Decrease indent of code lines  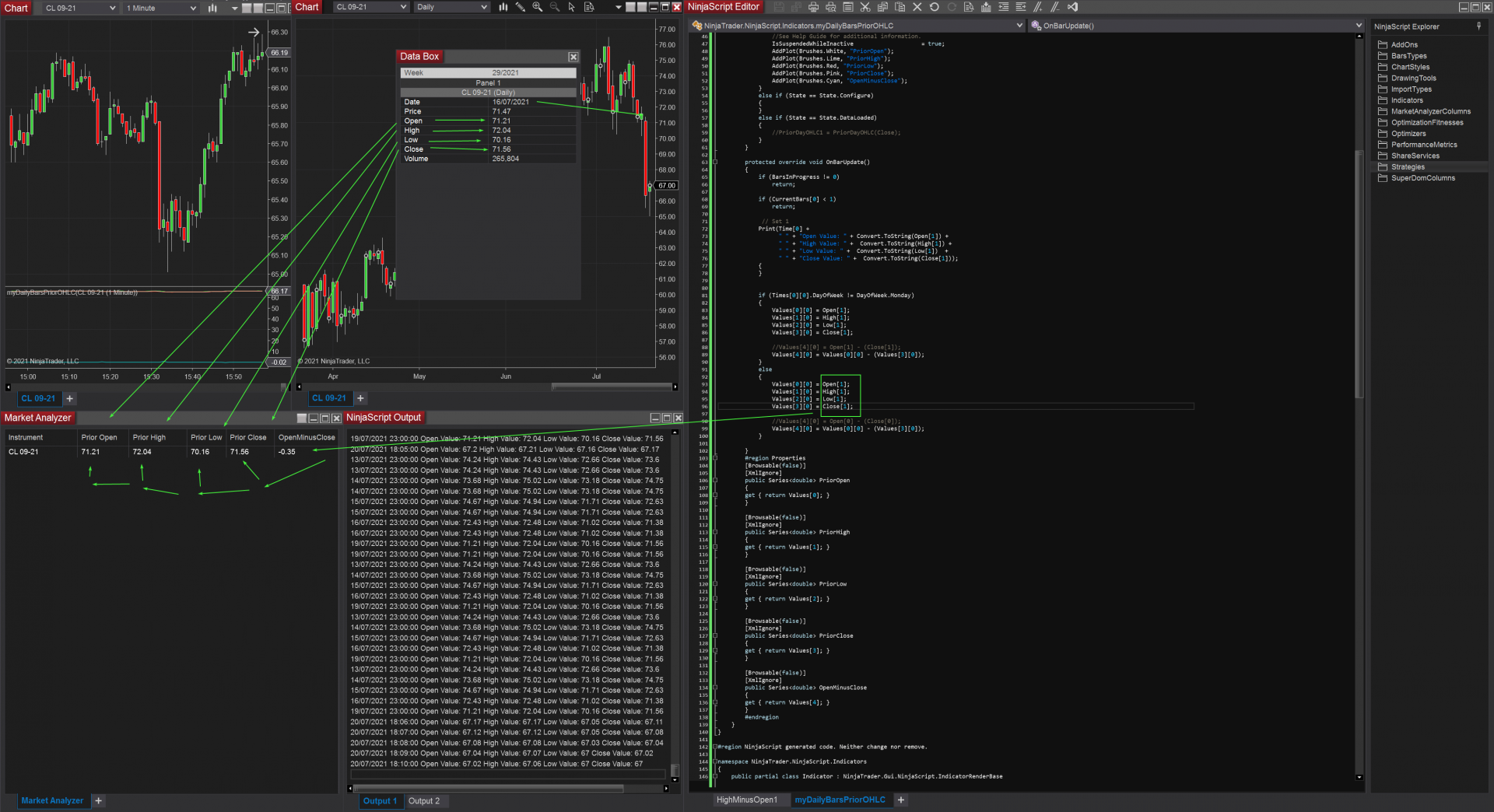(x=1004, y=7)
